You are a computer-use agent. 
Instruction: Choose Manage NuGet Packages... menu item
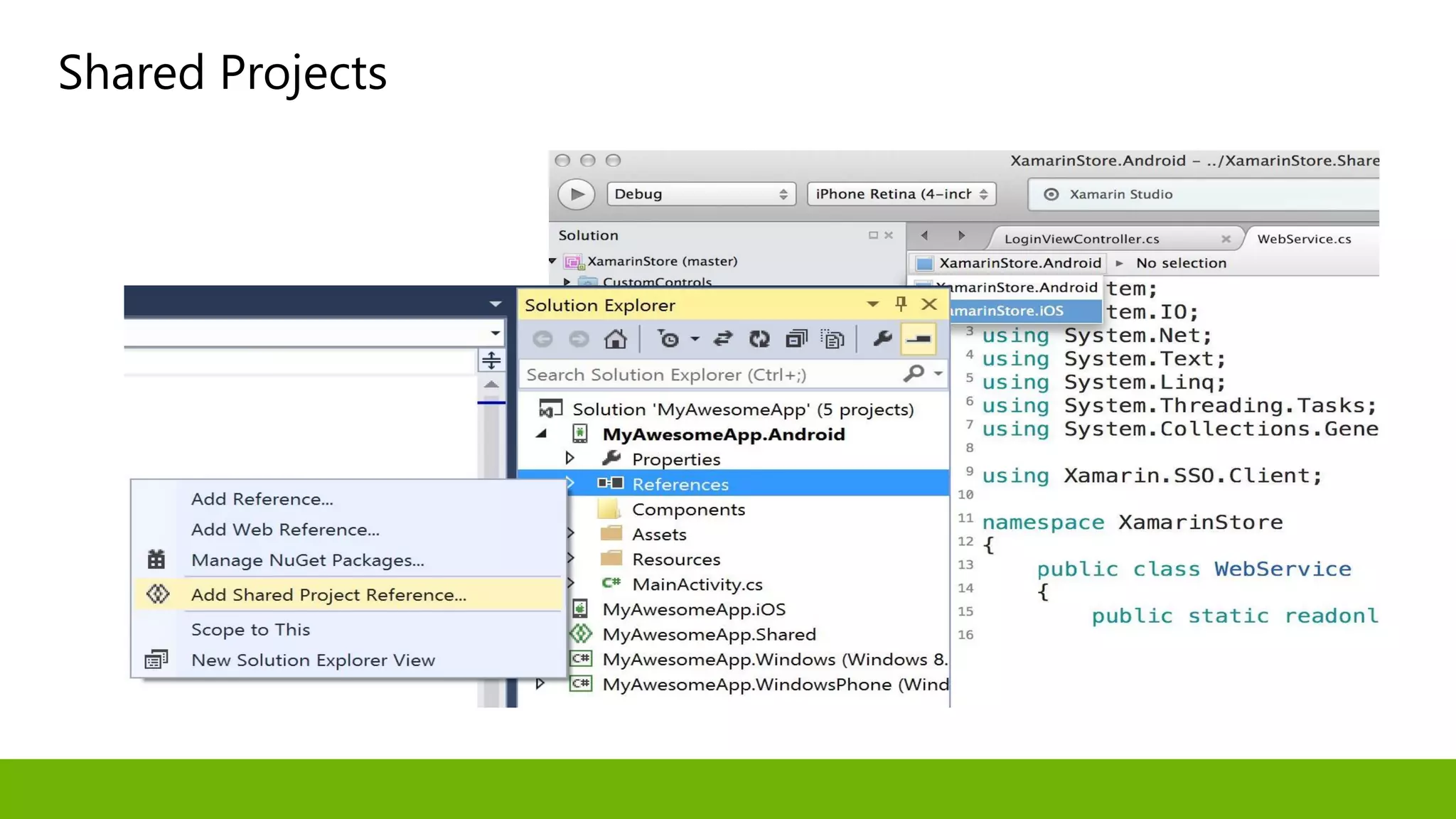(x=307, y=560)
